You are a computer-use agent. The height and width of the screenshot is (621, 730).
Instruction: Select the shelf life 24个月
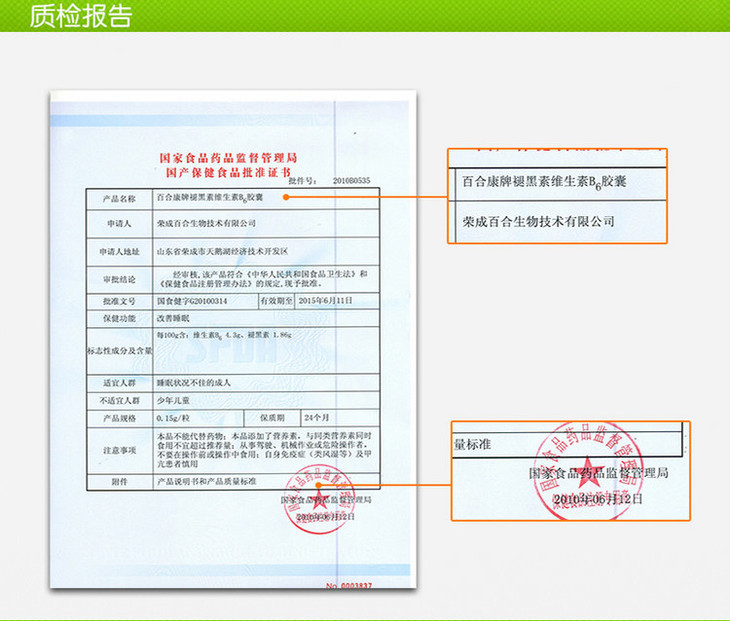coord(317,418)
